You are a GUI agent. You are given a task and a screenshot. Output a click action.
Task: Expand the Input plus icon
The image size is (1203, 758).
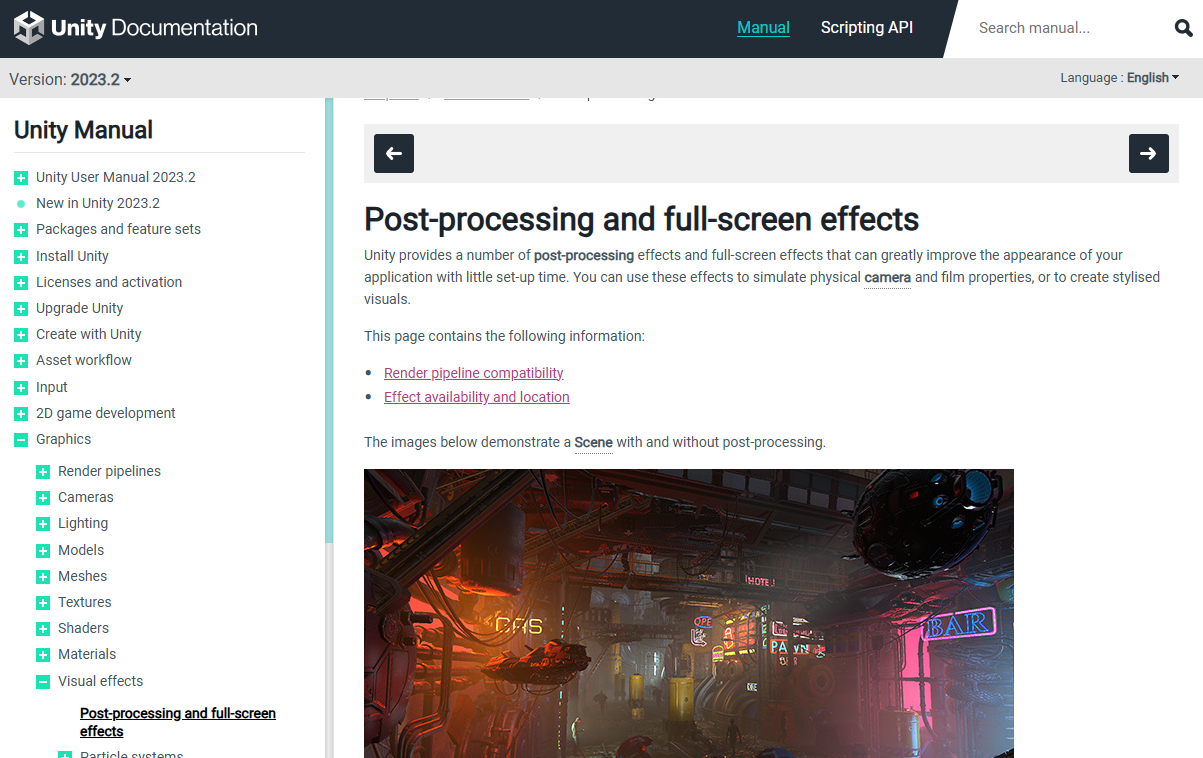[21, 388]
